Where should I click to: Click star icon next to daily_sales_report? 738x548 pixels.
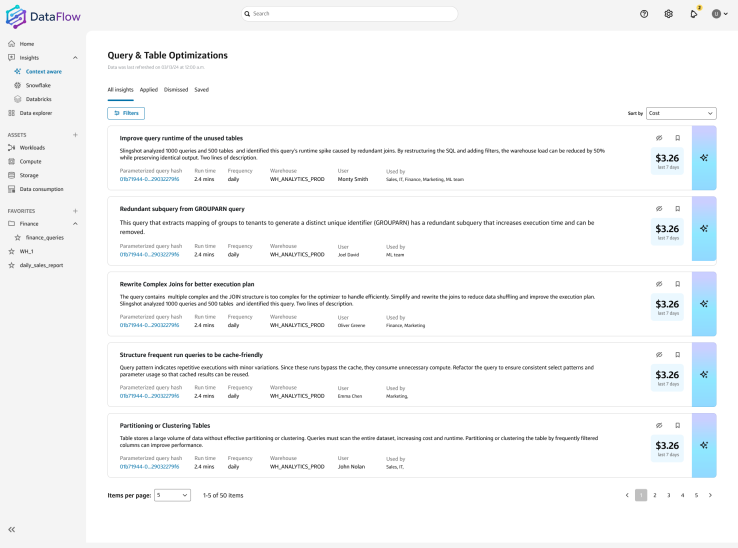[11, 265]
